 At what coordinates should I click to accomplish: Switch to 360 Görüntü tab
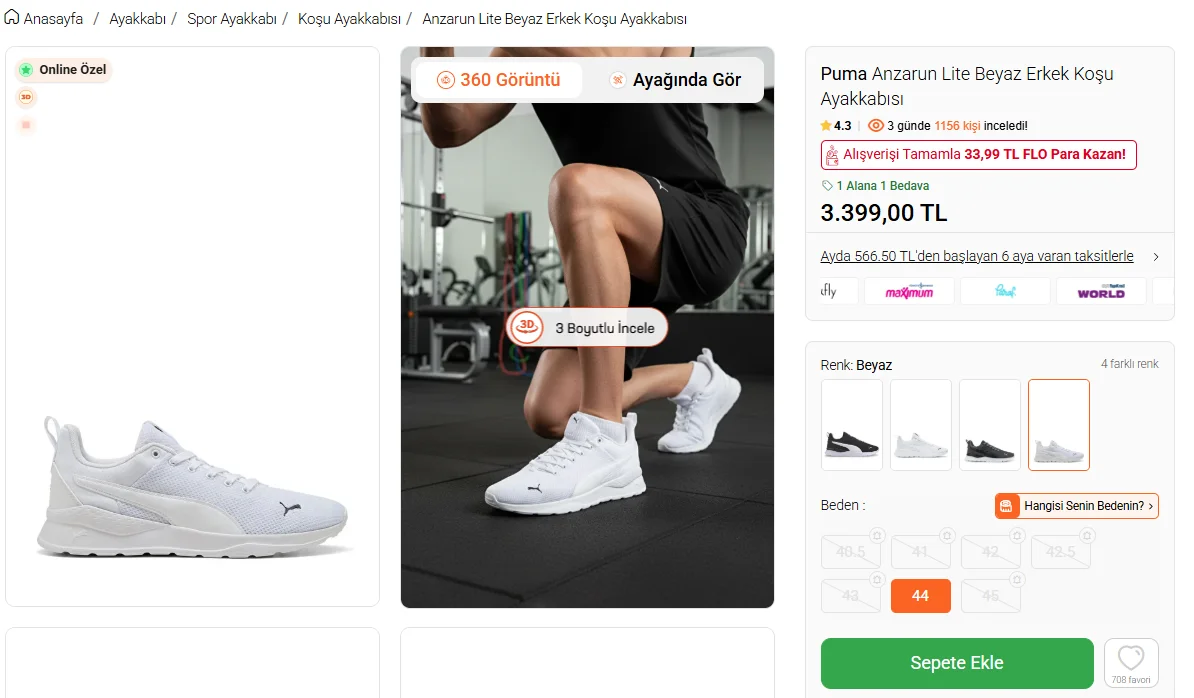[498, 80]
